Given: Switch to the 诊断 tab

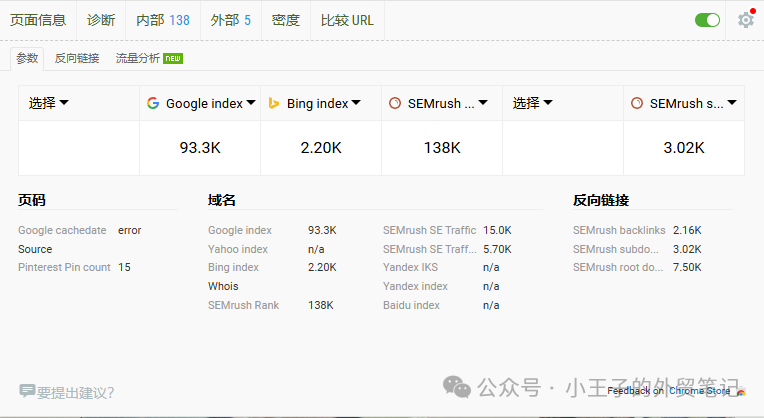Looking at the screenshot, I should [100, 20].
